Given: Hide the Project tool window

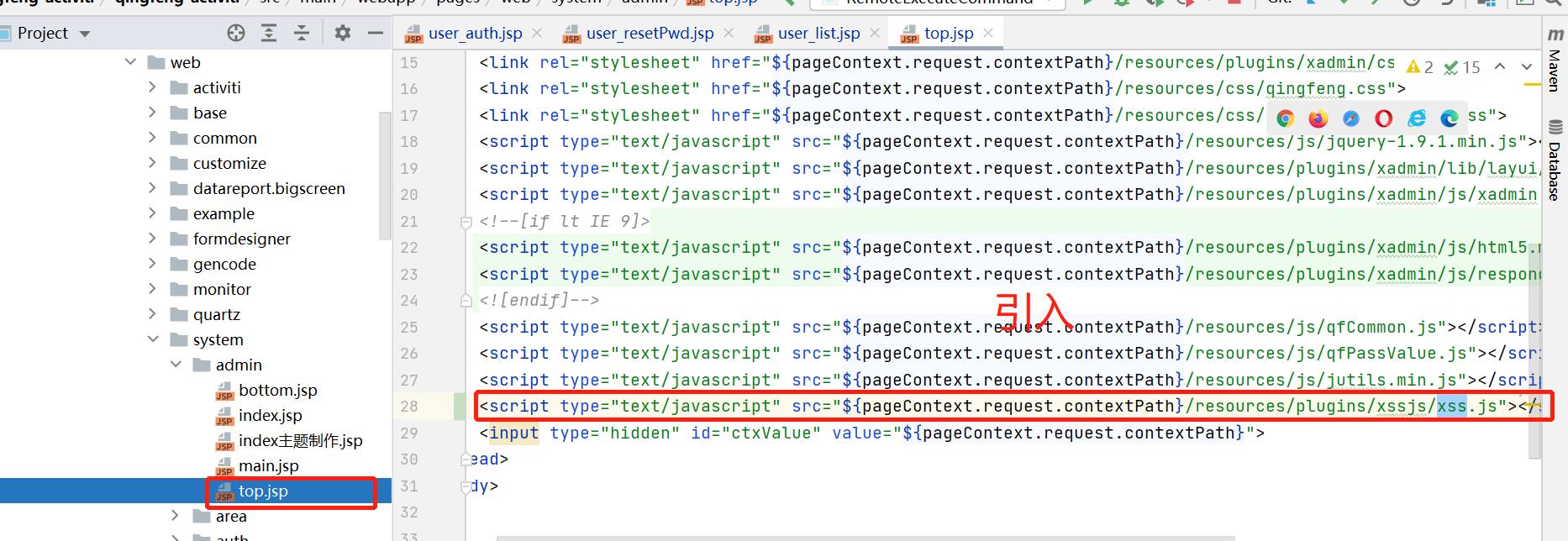Looking at the screenshot, I should pos(376,33).
